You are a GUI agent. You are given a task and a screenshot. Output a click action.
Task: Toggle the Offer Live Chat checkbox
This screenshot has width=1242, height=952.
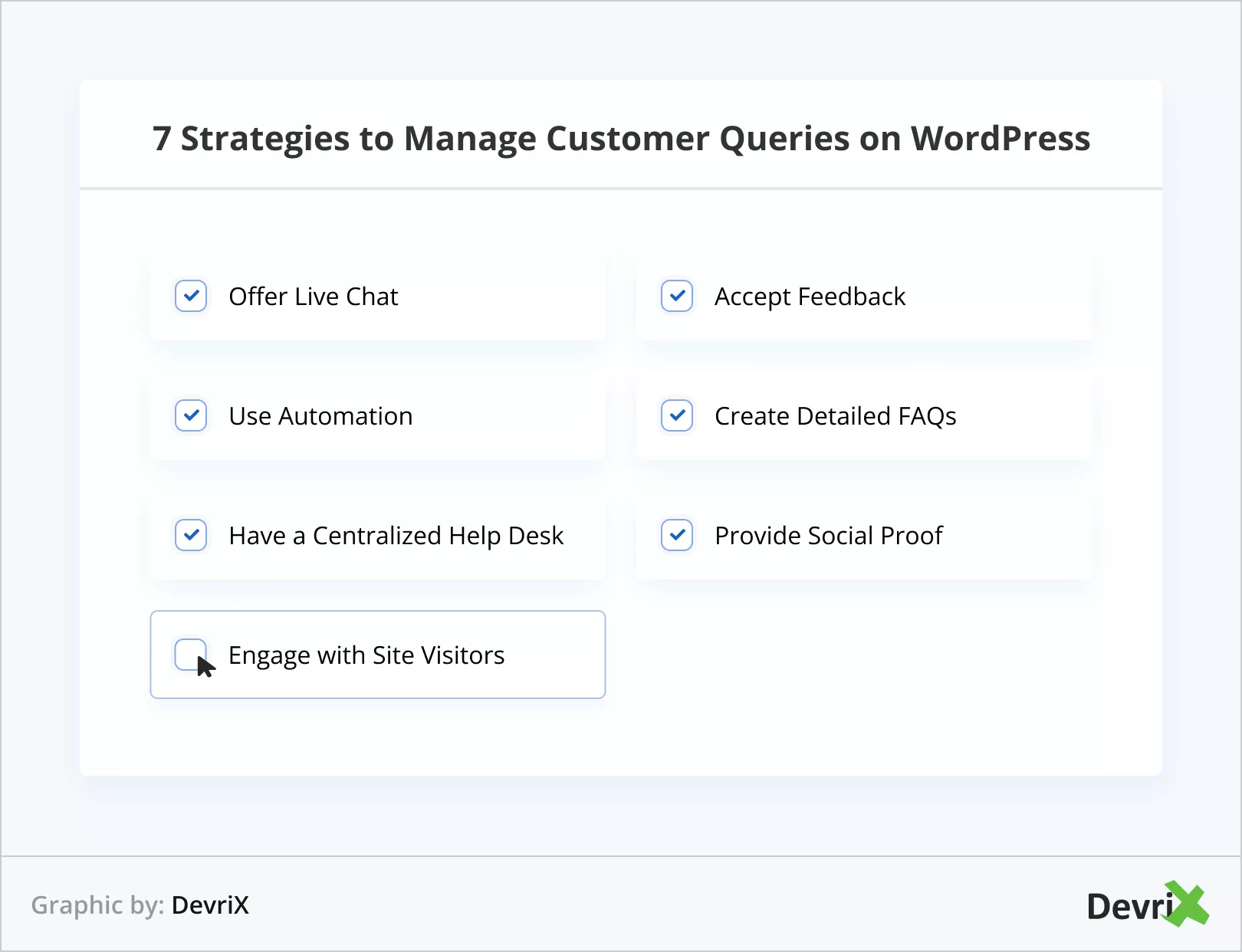pos(191,296)
